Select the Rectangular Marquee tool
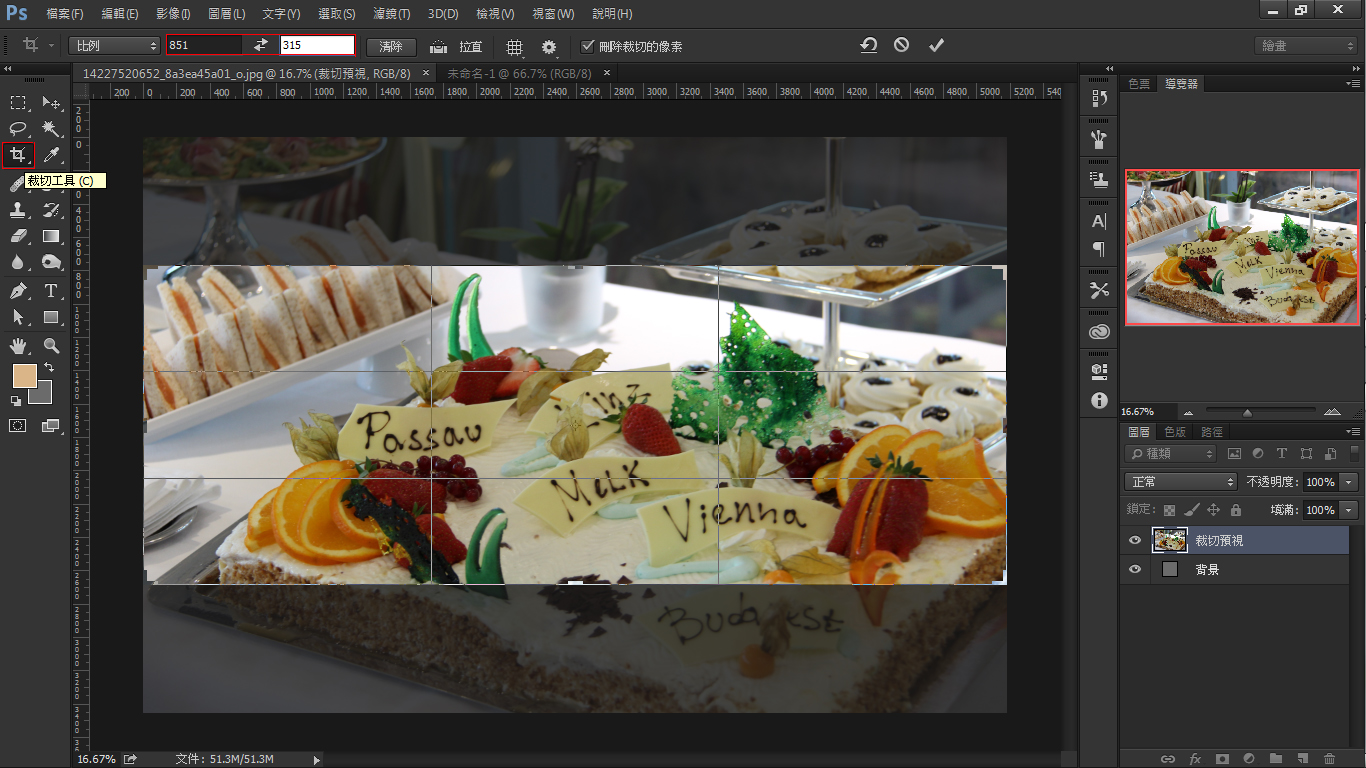 click(18, 102)
